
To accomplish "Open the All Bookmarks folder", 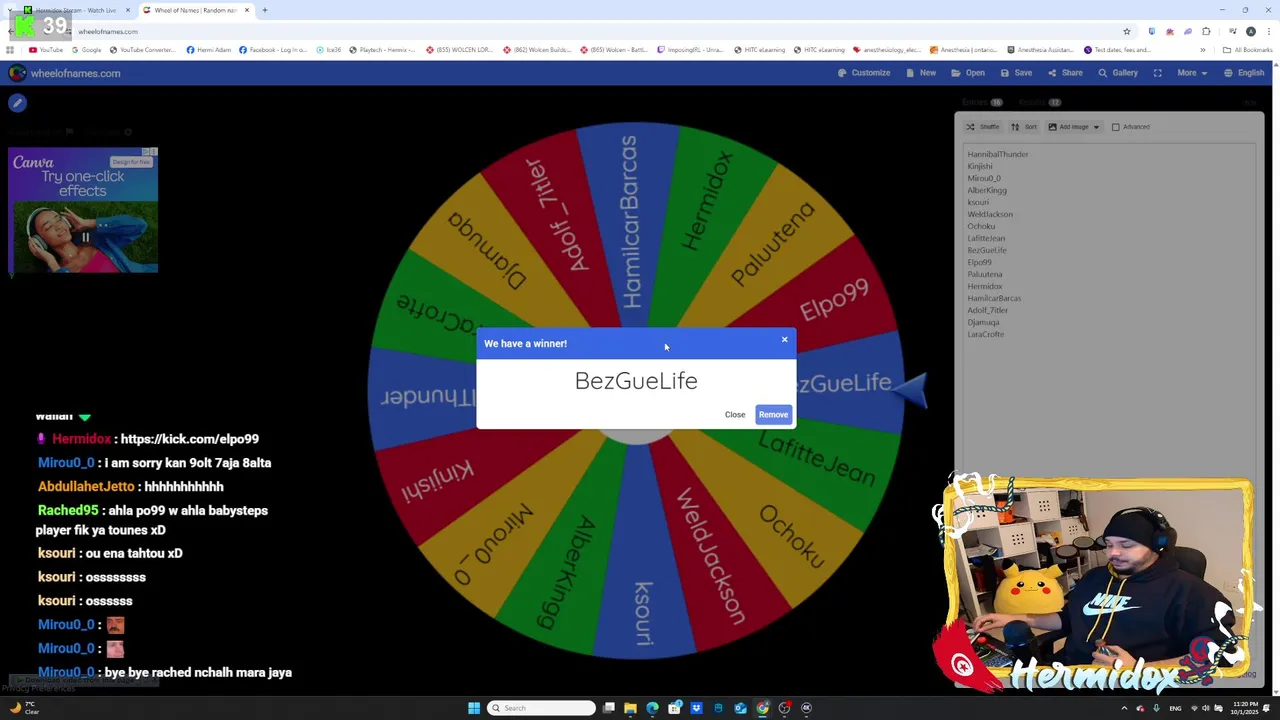I will 1247,50.
